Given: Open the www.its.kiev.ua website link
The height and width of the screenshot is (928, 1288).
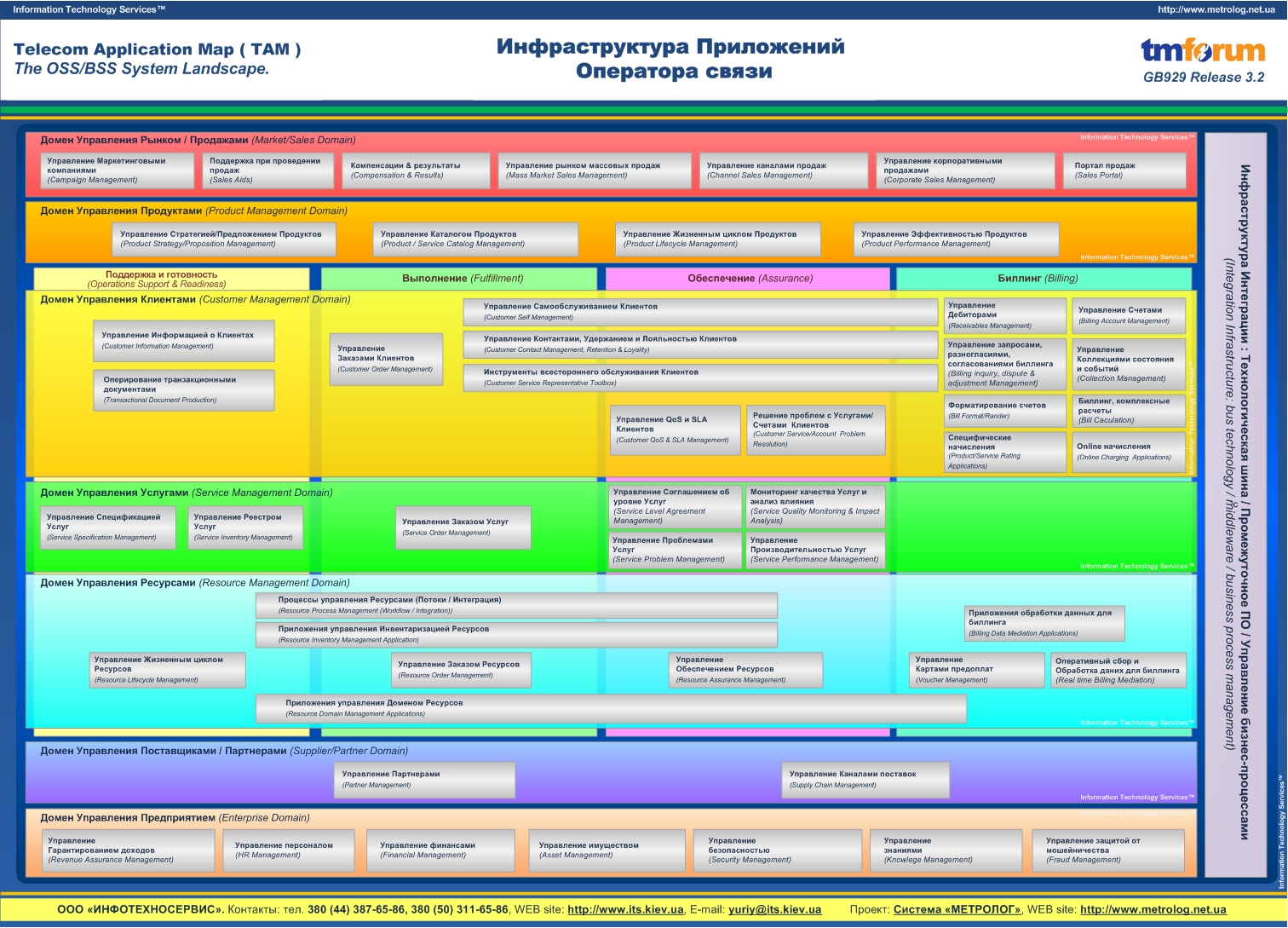Looking at the screenshot, I should (x=625, y=909).
